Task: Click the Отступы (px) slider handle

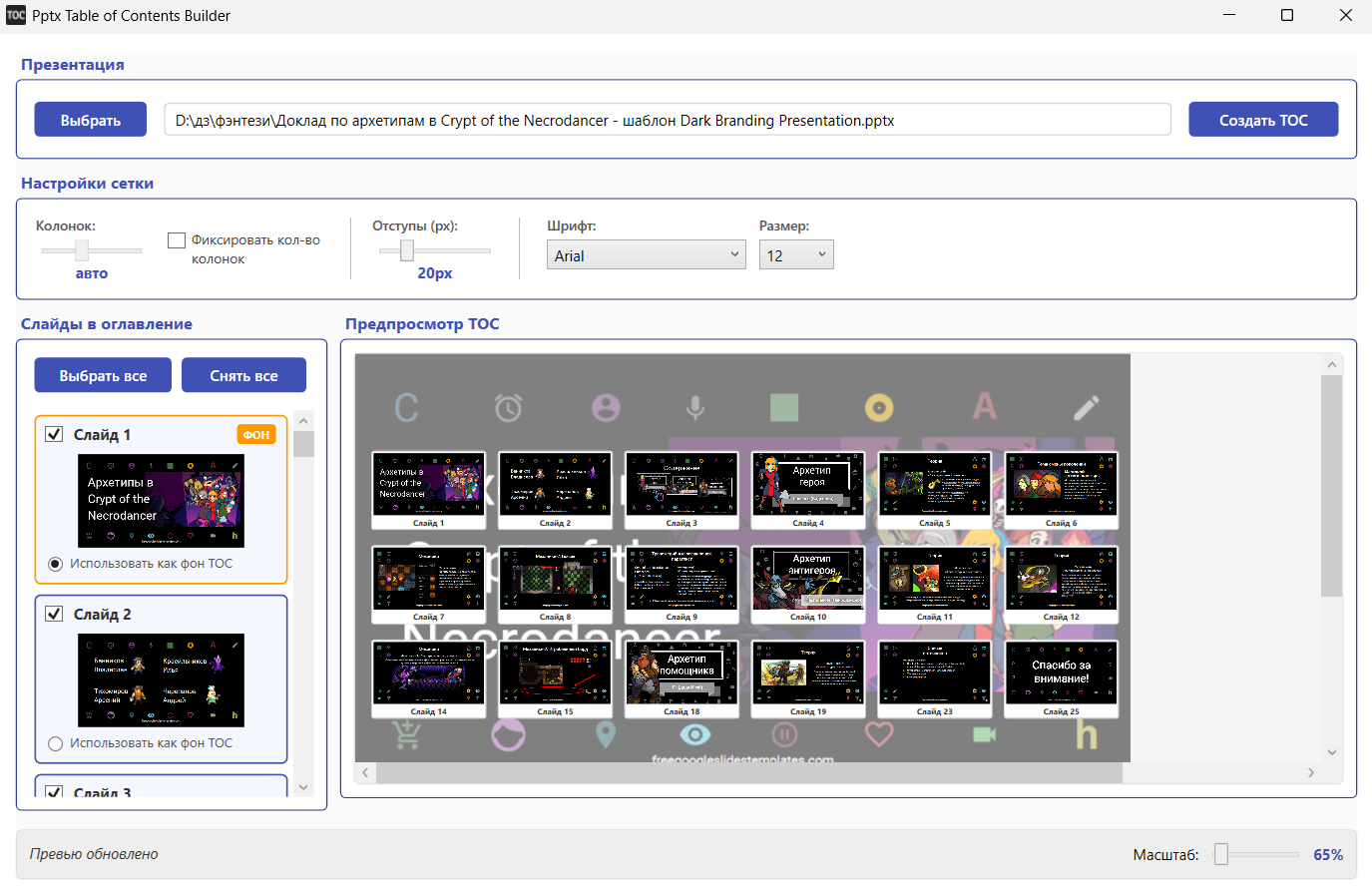Action: click(x=407, y=250)
